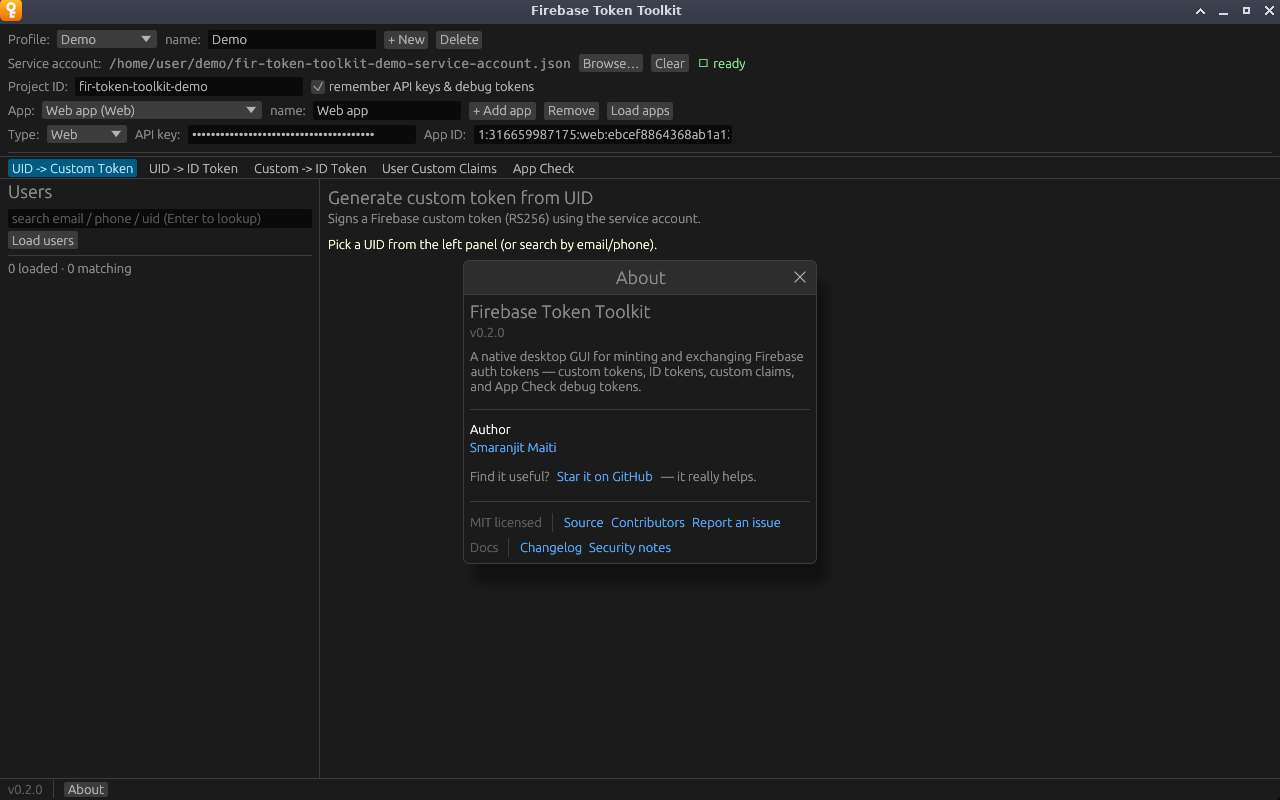This screenshot has width=1280, height=800.
Task: Select the UID -> Custom Token tab
Action: tap(72, 168)
